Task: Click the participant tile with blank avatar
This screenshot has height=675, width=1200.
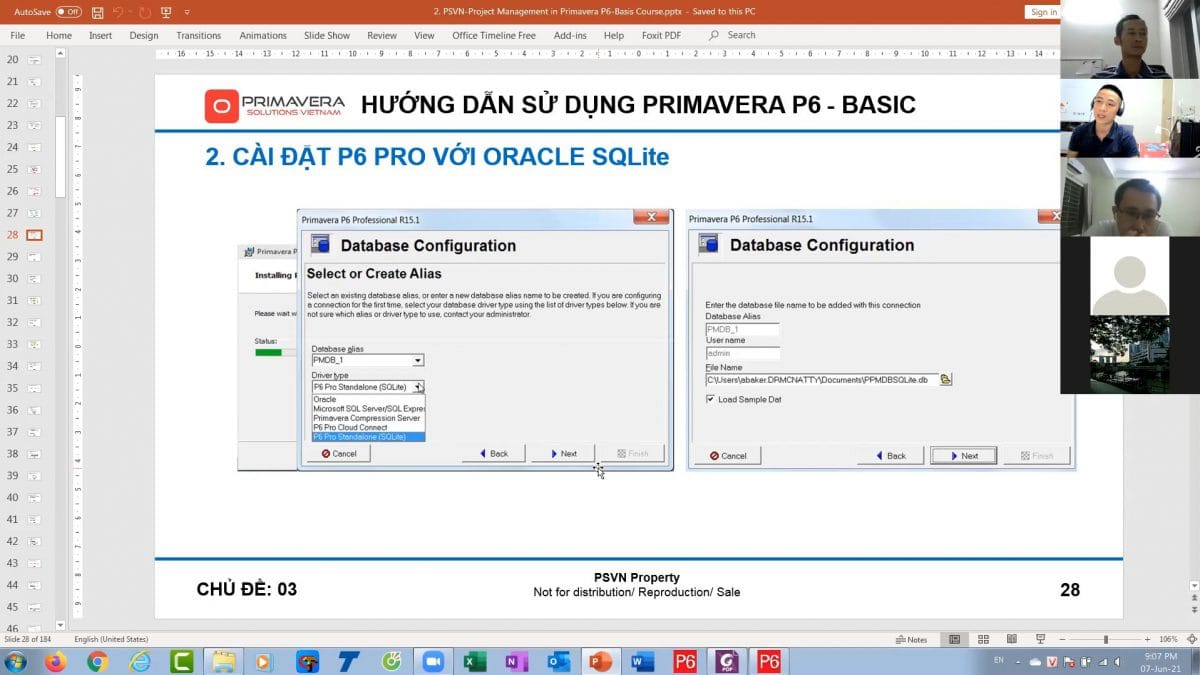Action: (x=1129, y=276)
